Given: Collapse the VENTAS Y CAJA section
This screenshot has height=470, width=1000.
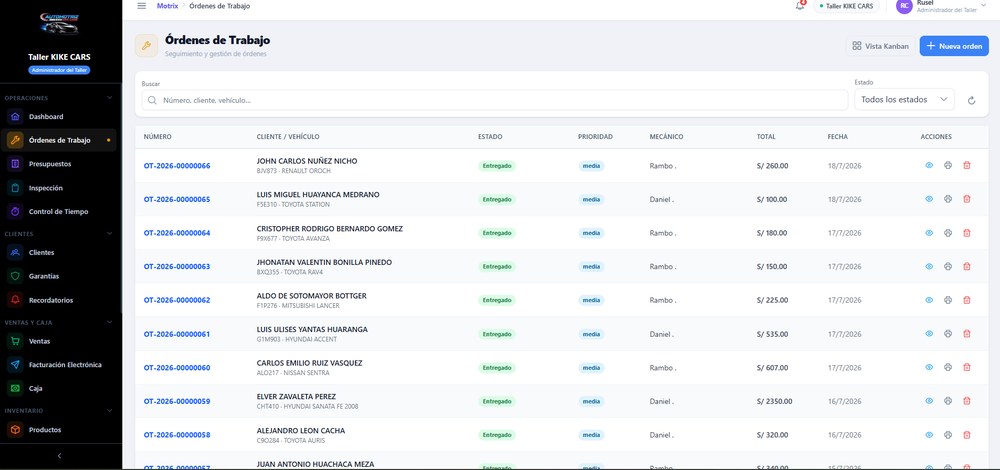Looking at the screenshot, I should (110, 323).
